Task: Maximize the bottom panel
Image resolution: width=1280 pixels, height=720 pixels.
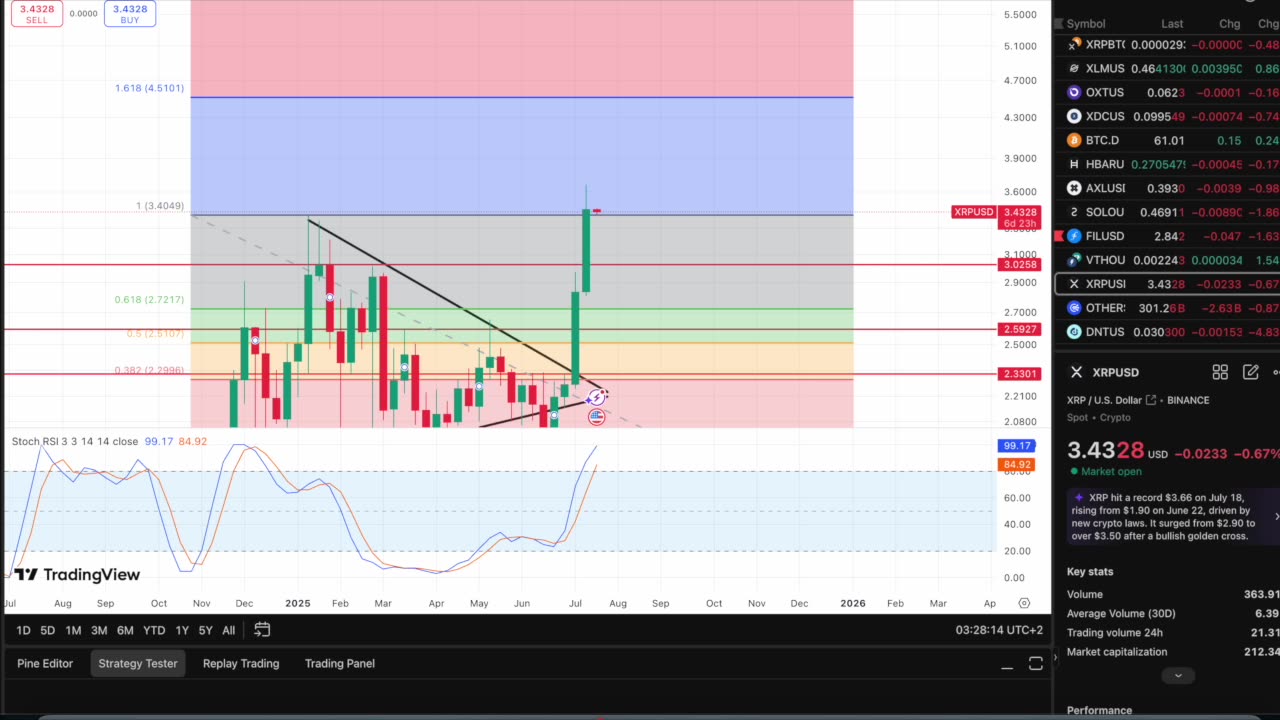Action: pos(1036,664)
